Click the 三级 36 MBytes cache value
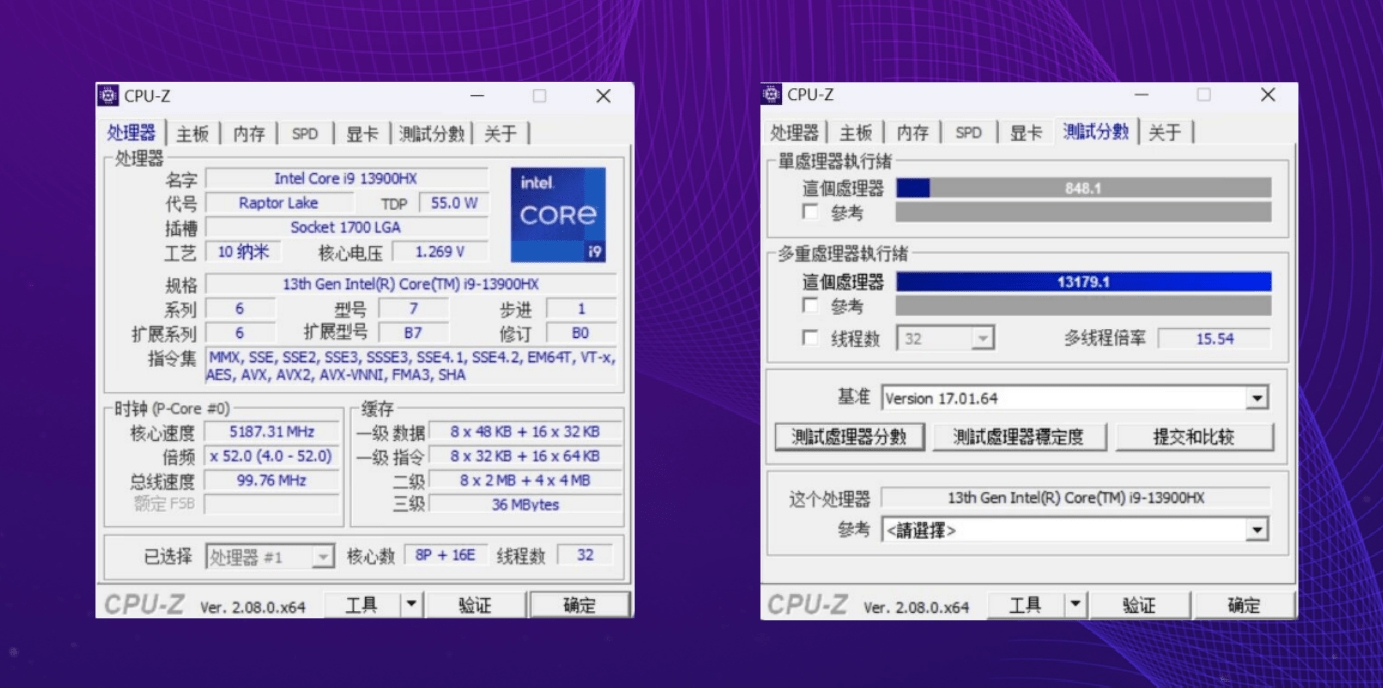 (525, 505)
